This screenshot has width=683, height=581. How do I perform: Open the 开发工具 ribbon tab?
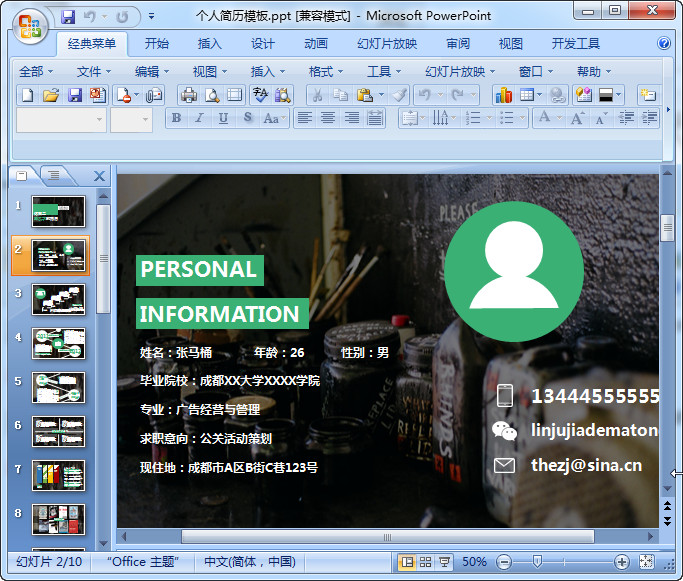(576, 43)
